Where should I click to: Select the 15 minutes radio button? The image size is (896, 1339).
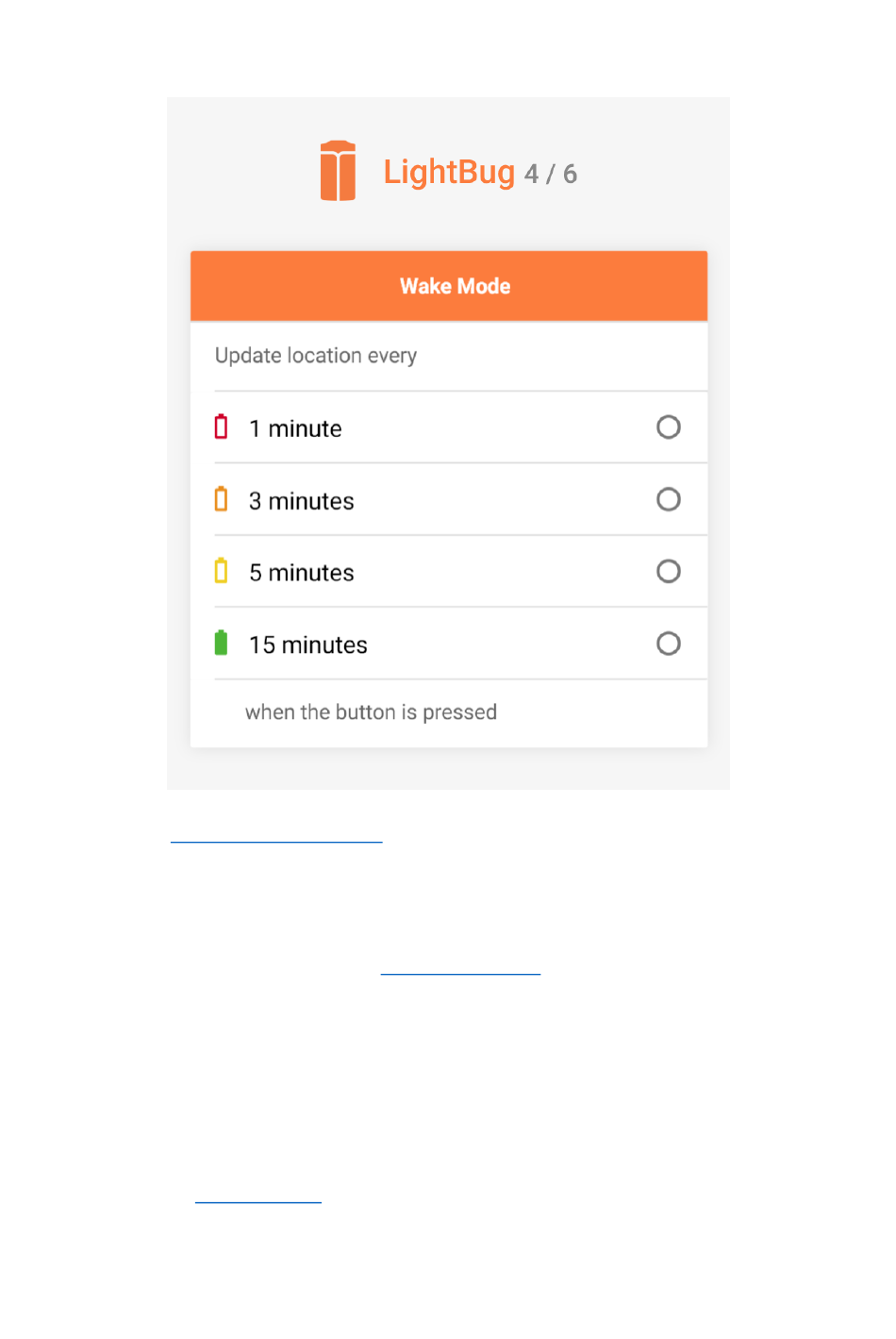tap(669, 644)
